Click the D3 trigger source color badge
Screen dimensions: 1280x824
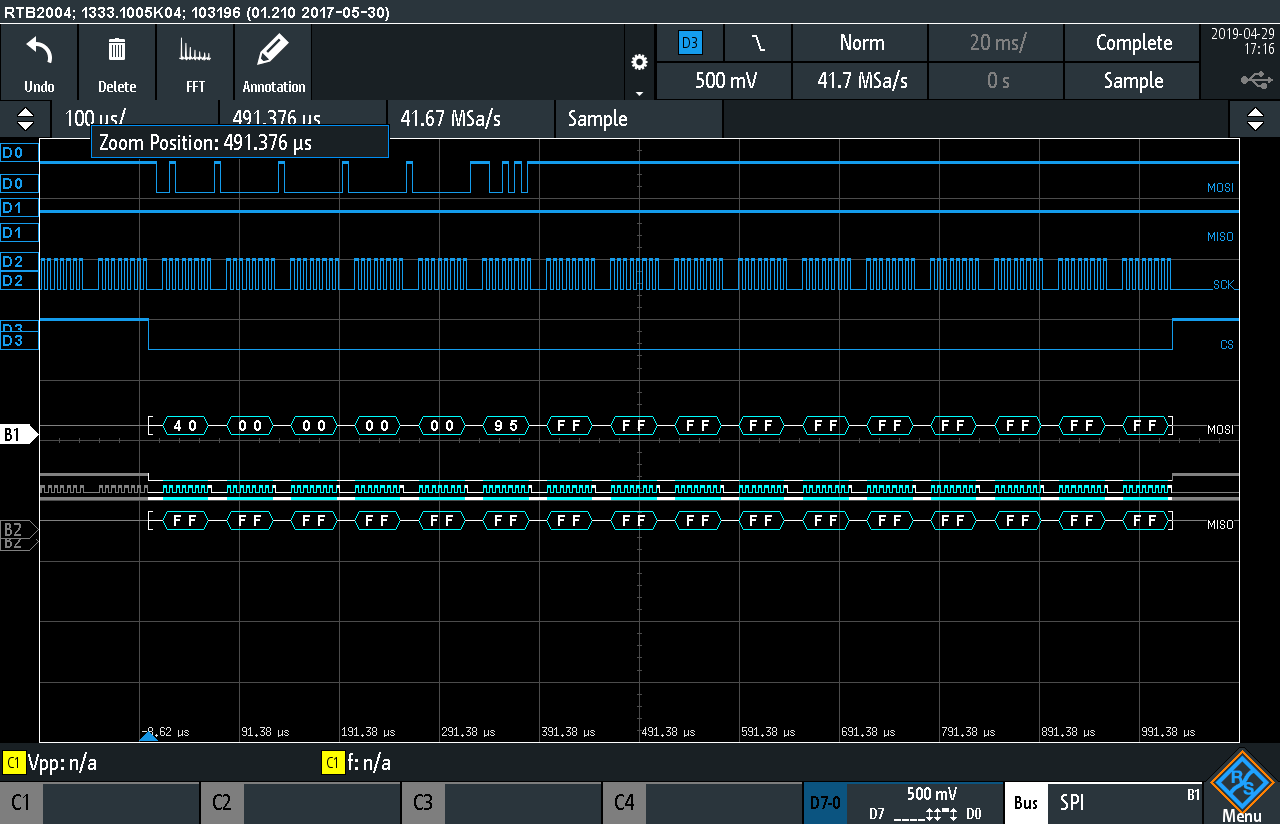(x=690, y=43)
